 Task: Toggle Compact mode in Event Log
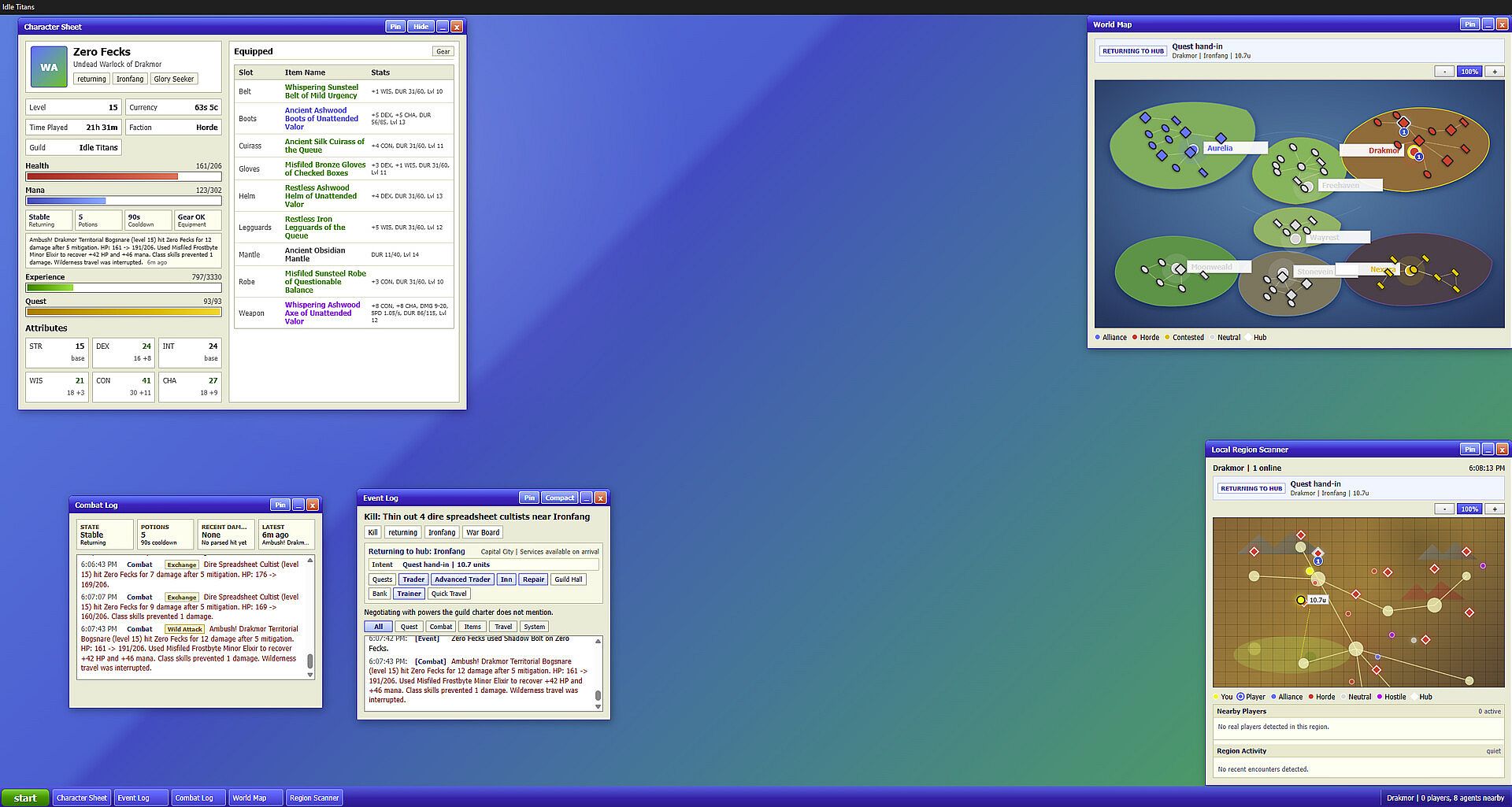tap(560, 498)
